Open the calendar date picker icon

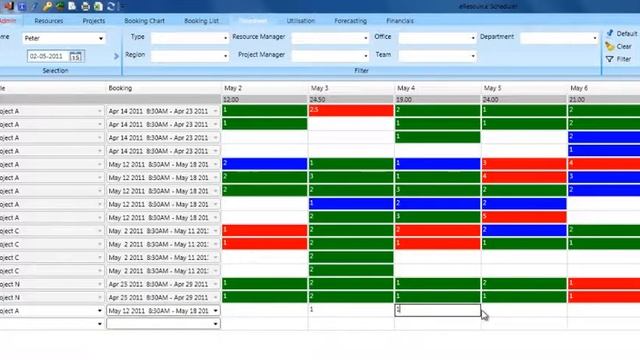click(76, 56)
